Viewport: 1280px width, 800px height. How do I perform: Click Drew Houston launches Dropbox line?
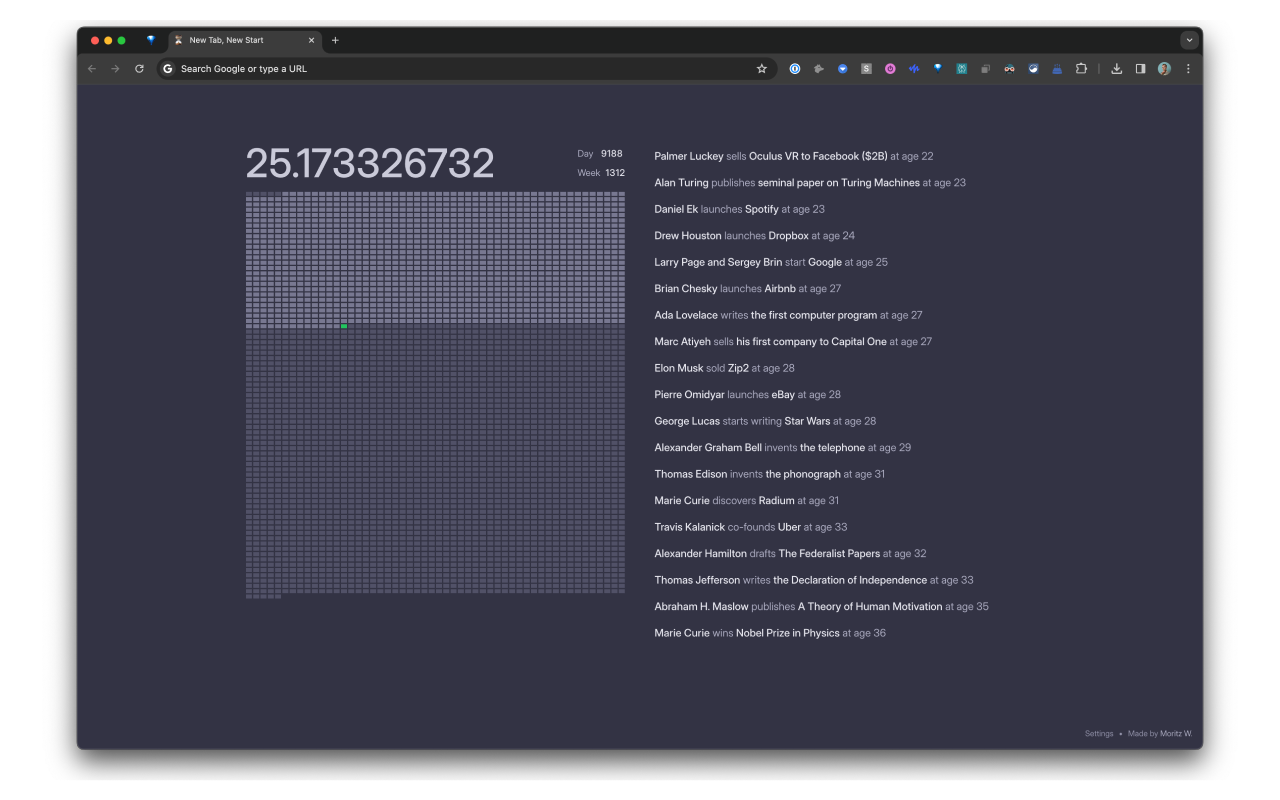(x=754, y=236)
